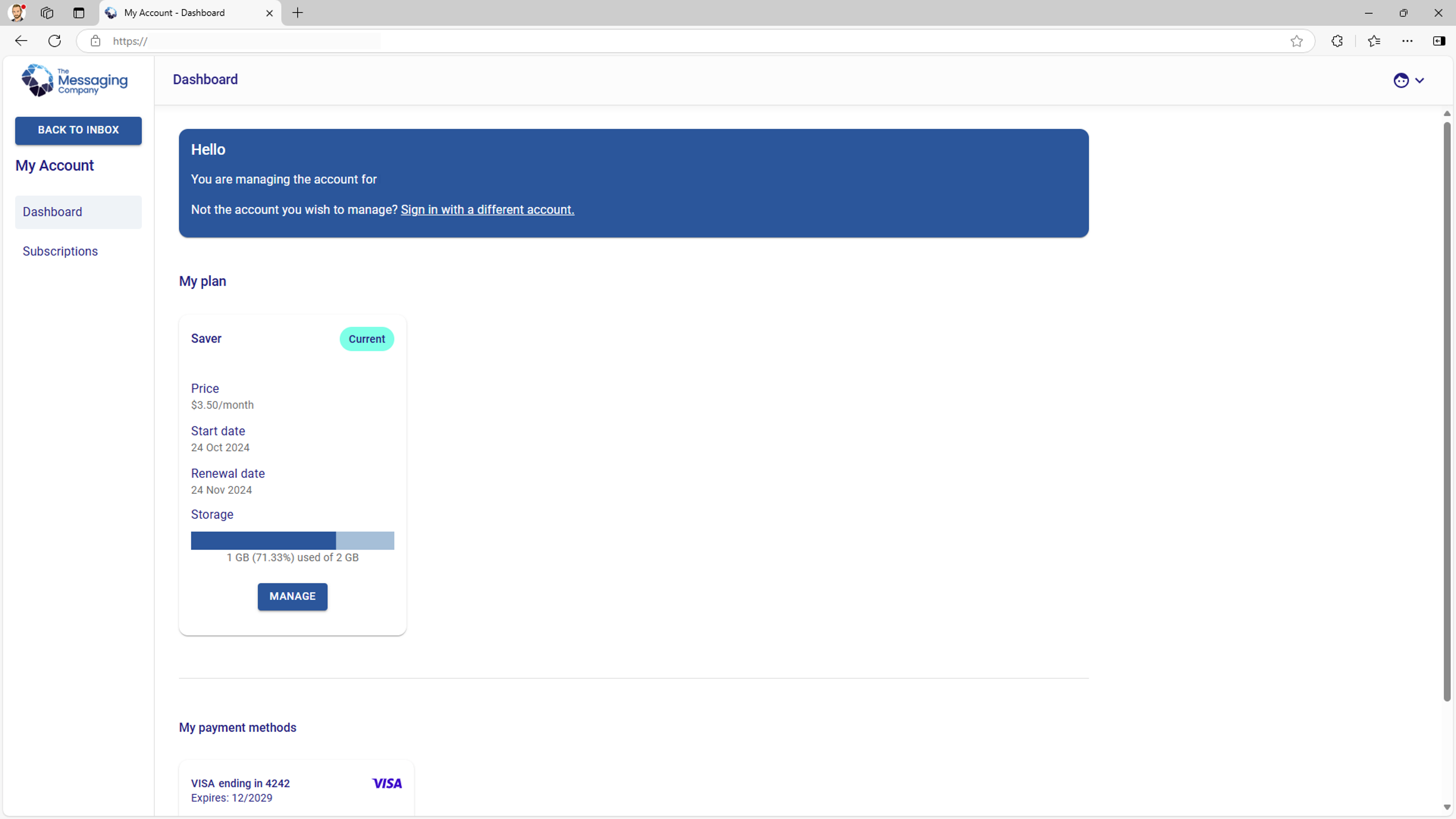The height and width of the screenshot is (819, 1456).
Task: Click the '24 Oct 2024' start date
Action: coord(220,448)
